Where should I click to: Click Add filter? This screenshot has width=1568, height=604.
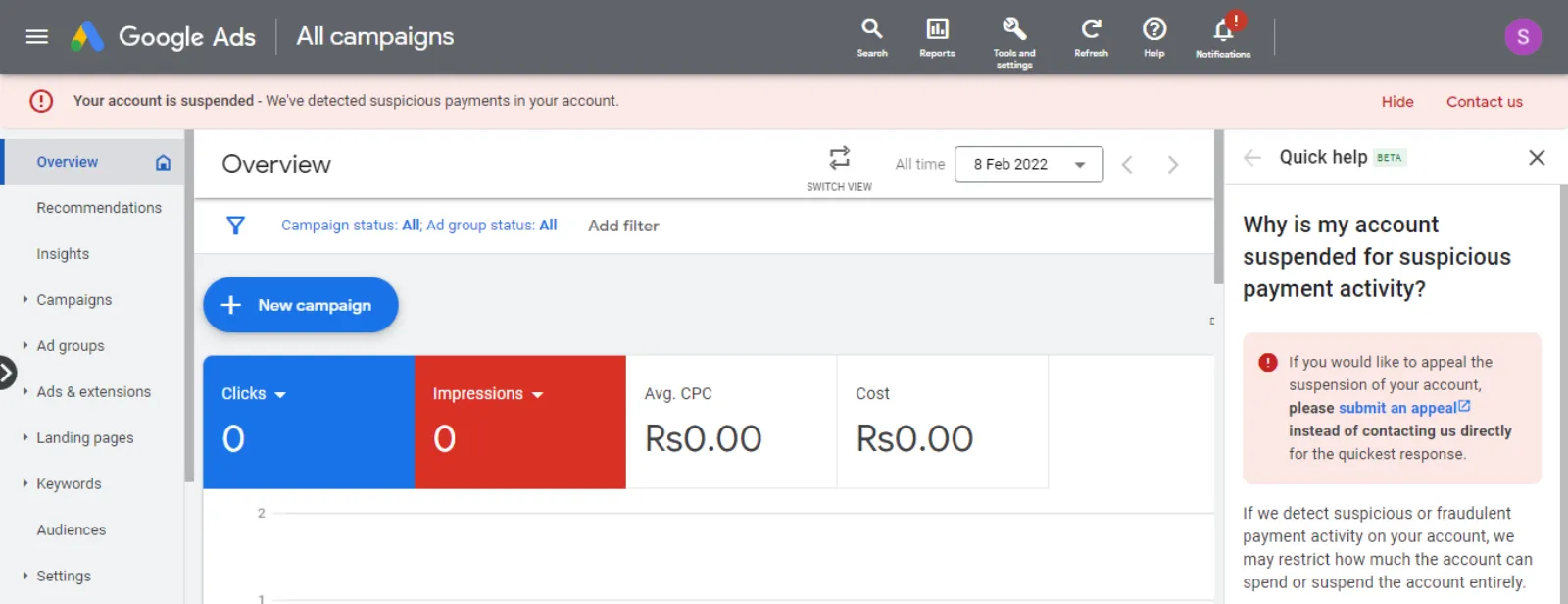(623, 226)
